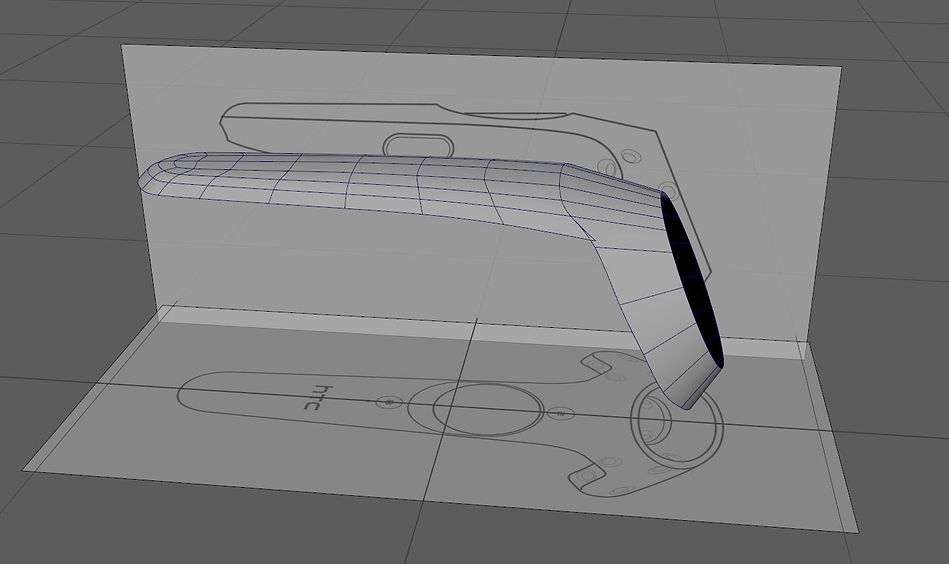Click the black open end of the mesh
This screenshot has width=949, height=564.
click(x=692, y=279)
